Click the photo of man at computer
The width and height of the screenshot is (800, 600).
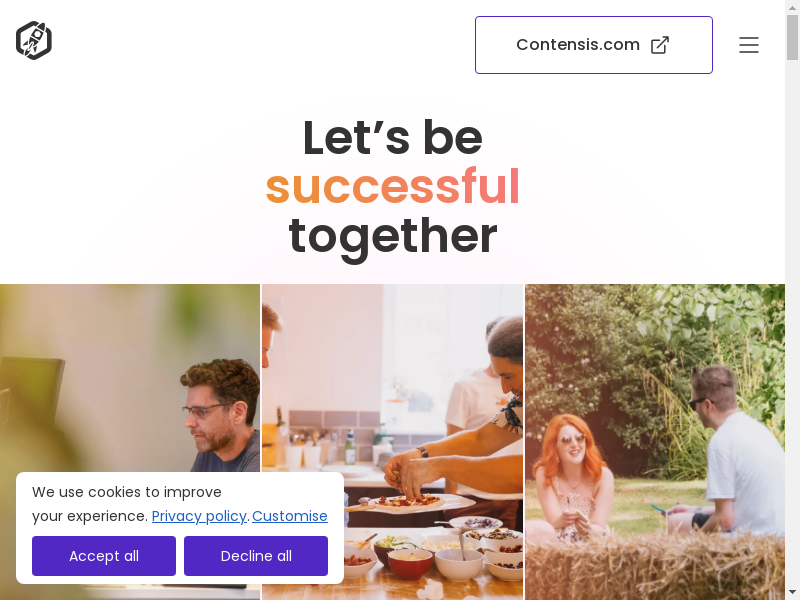pos(130,378)
